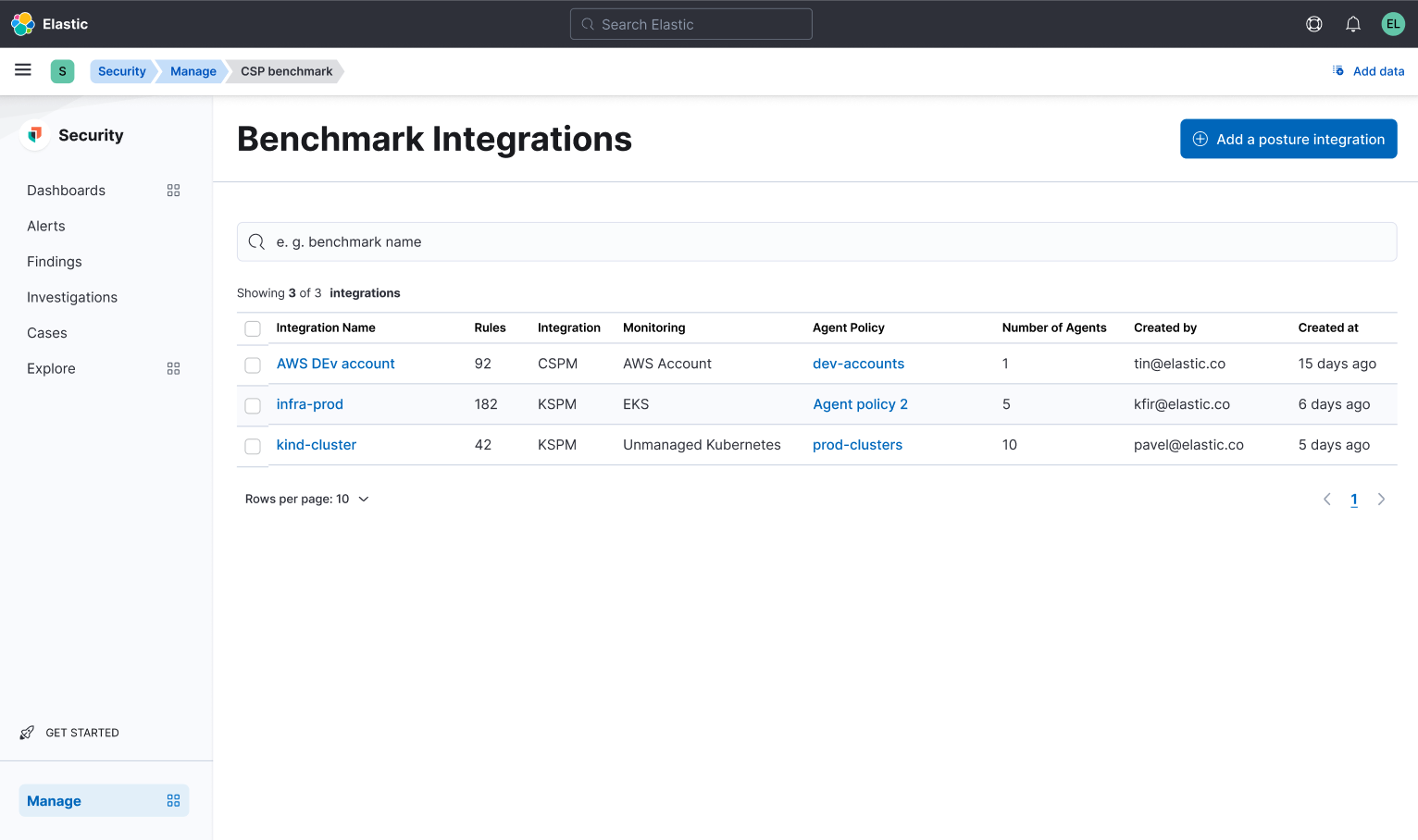The width and height of the screenshot is (1418, 840).
Task: Click the benchmark name search field
Action: (x=817, y=241)
